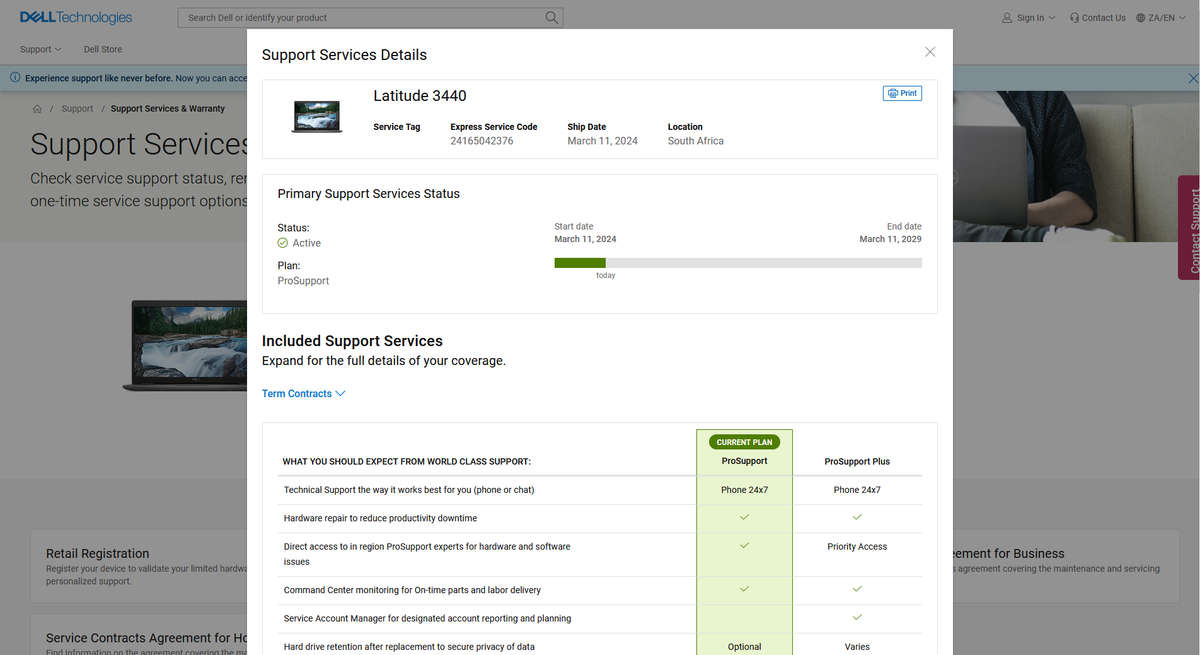
Task: Close the Support Services Details dialog
Action: point(930,52)
